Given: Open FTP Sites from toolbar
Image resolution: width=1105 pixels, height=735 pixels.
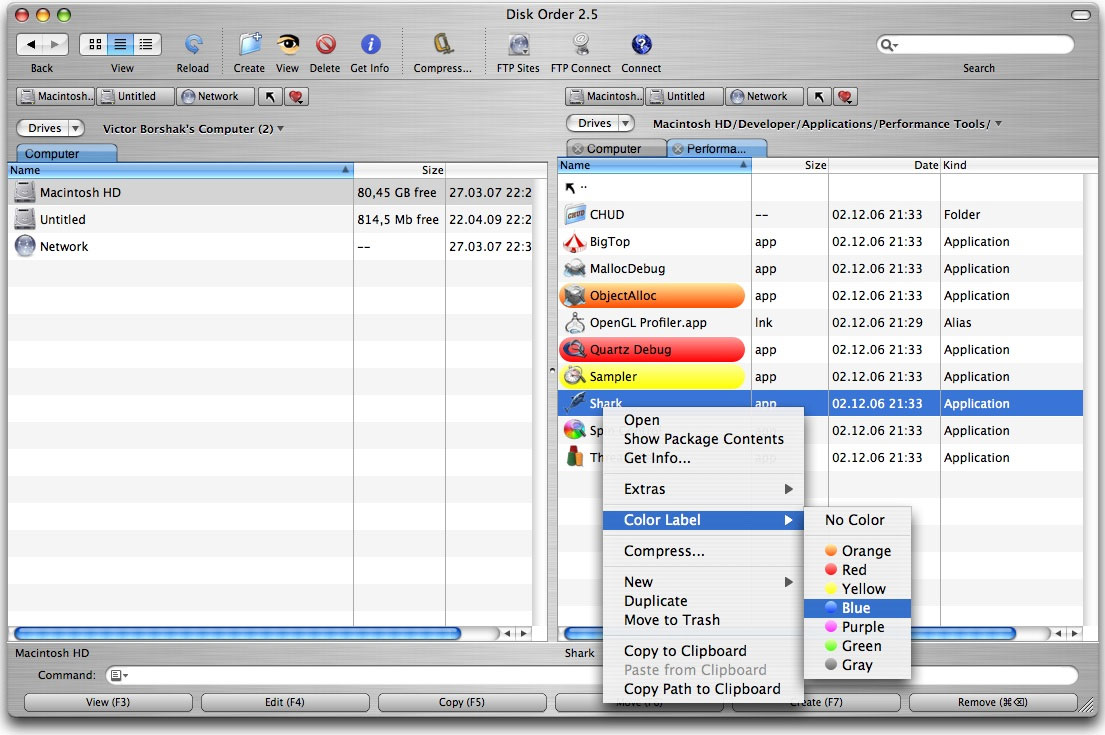Looking at the screenshot, I should click(x=519, y=44).
